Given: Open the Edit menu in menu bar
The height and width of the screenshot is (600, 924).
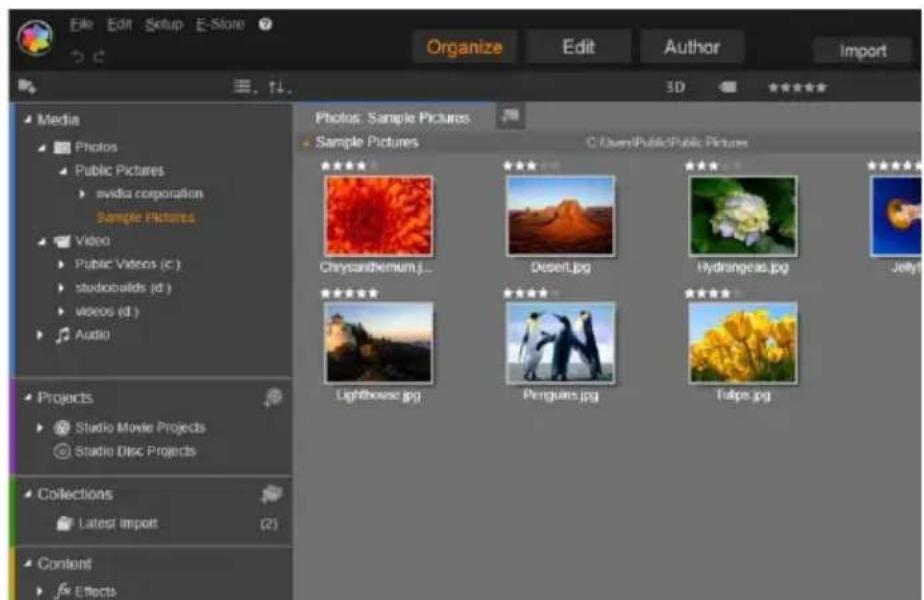Looking at the screenshot, I should tap(120, 24).
